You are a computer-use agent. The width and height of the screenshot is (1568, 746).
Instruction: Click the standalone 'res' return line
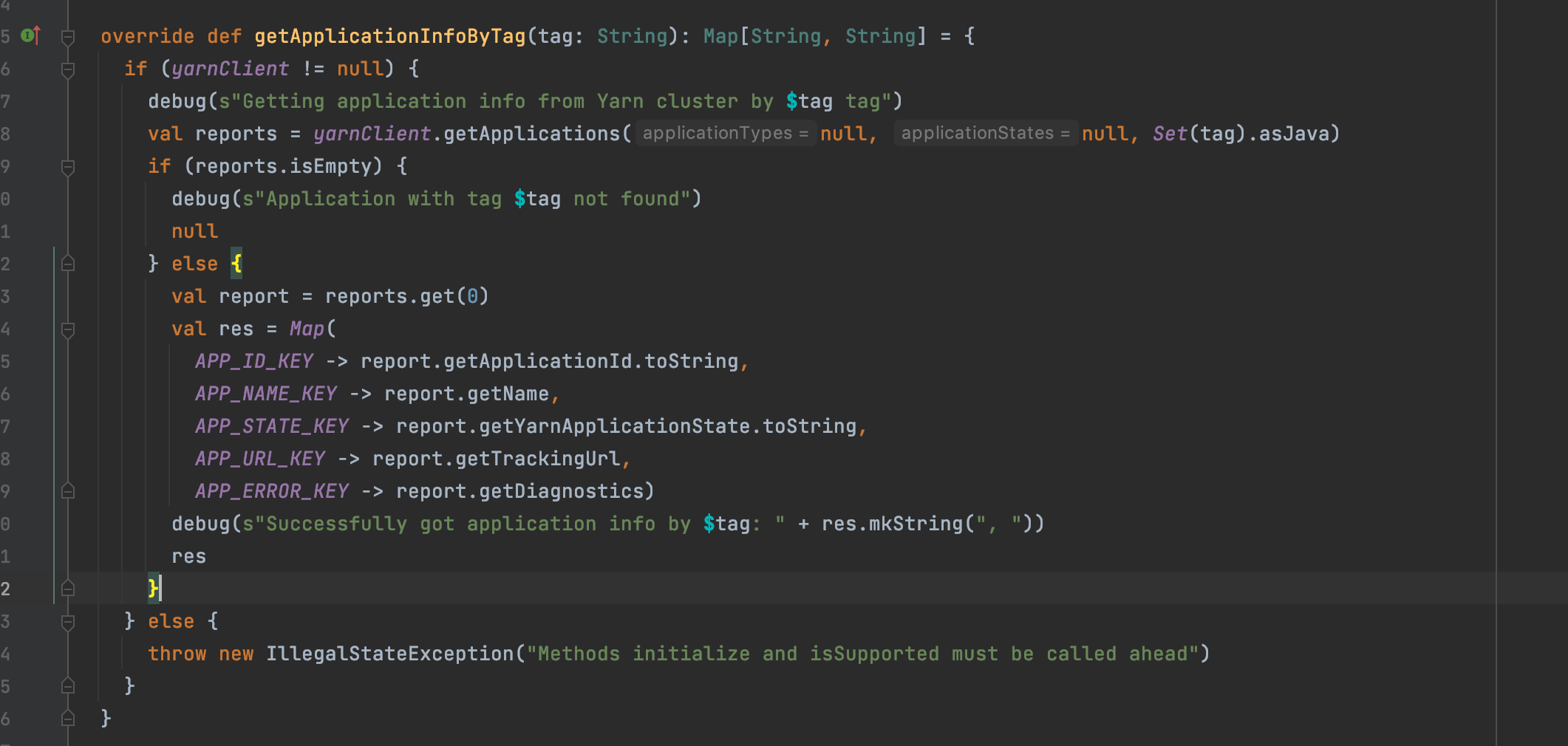click(188, 556)
